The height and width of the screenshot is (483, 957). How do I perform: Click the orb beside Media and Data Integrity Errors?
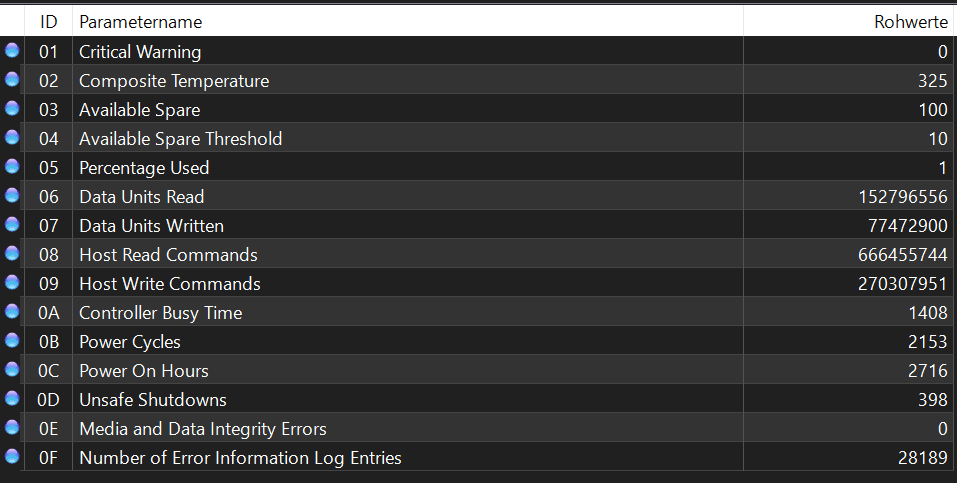12,428
